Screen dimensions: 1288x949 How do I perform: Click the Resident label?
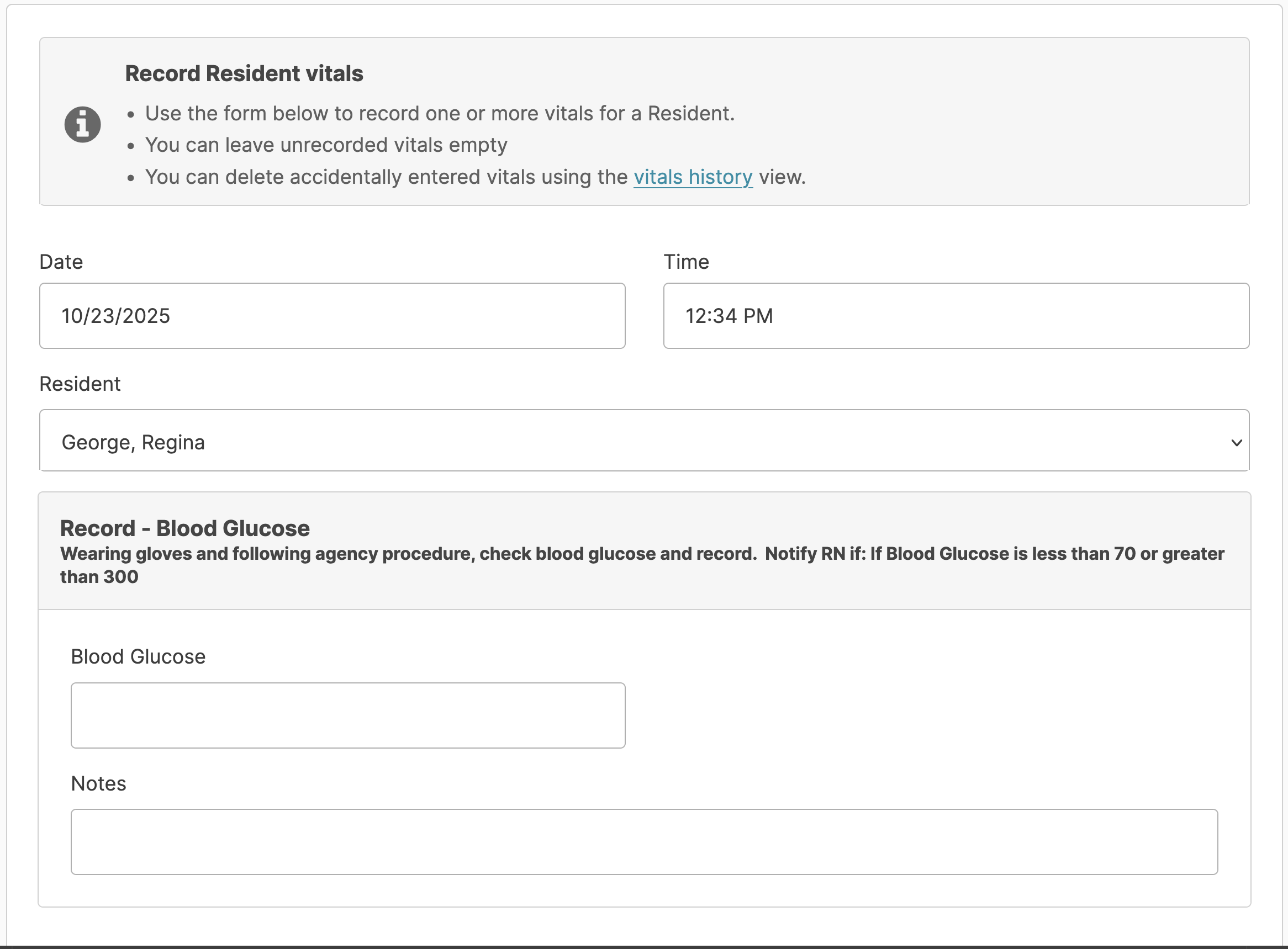point(80,384)
